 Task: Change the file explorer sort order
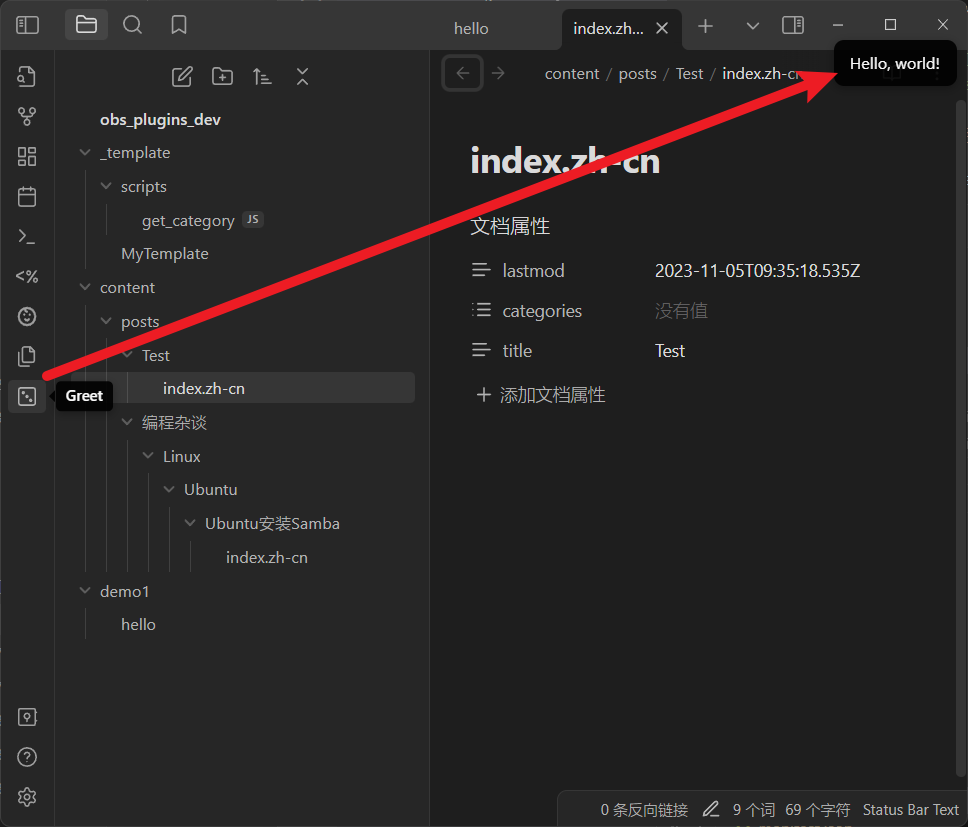(262, 77)
